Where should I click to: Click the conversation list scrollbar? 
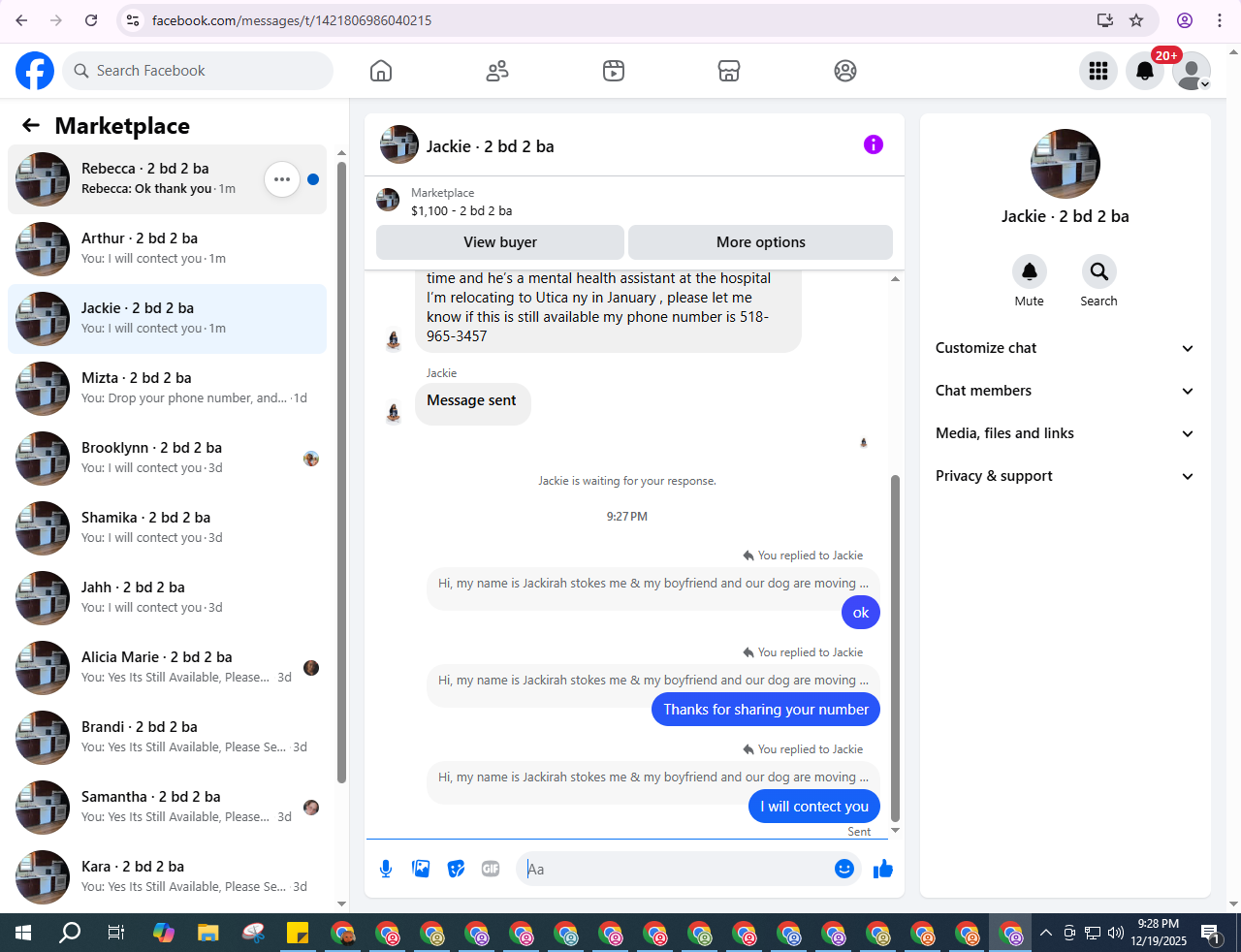coord(341,472)
